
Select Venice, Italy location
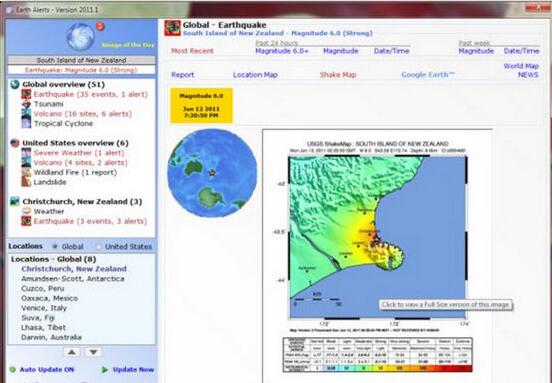tap(44, 308)
